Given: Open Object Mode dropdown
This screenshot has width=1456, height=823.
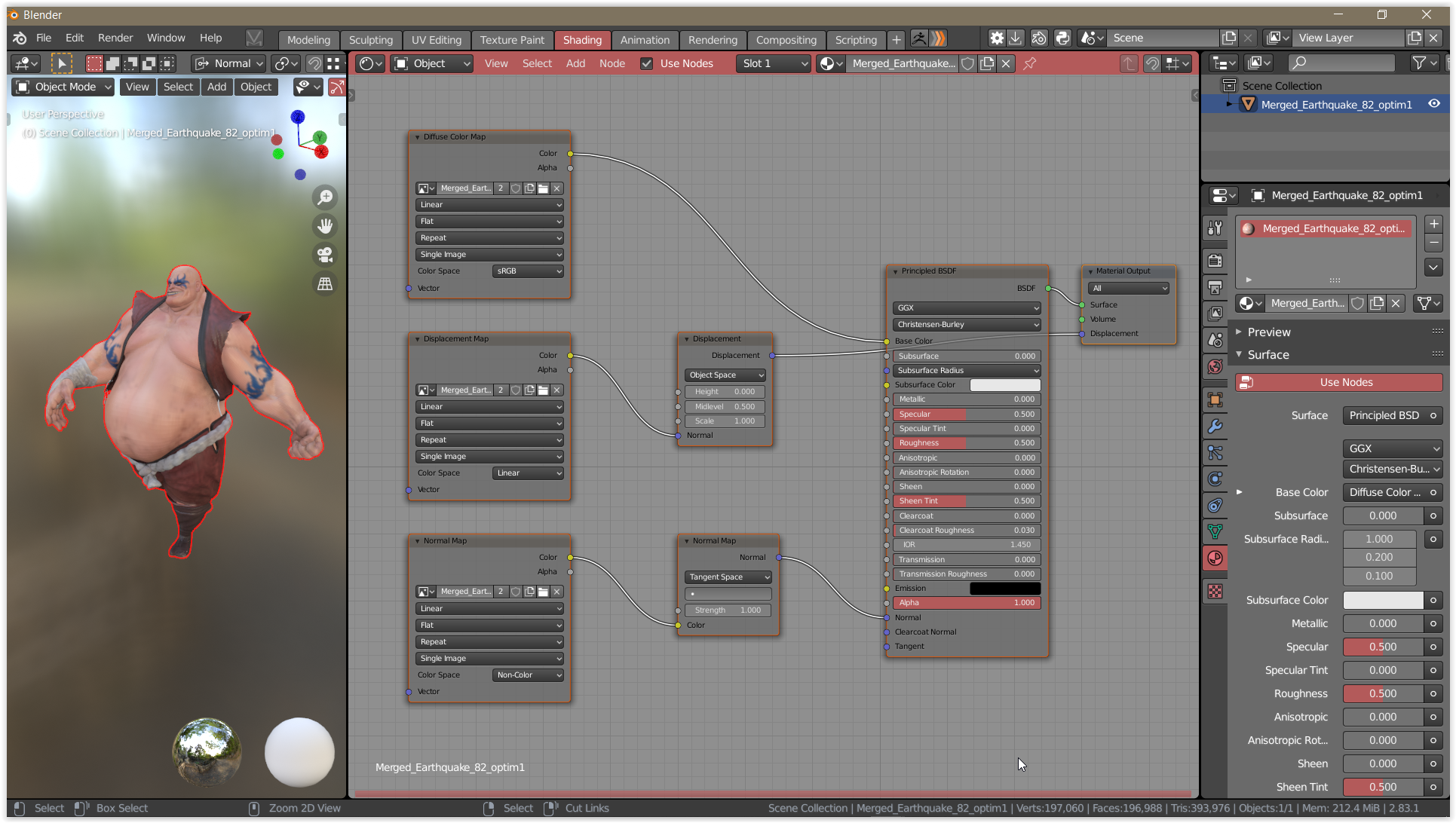Looking at the screenshot, I should point(64,87).
